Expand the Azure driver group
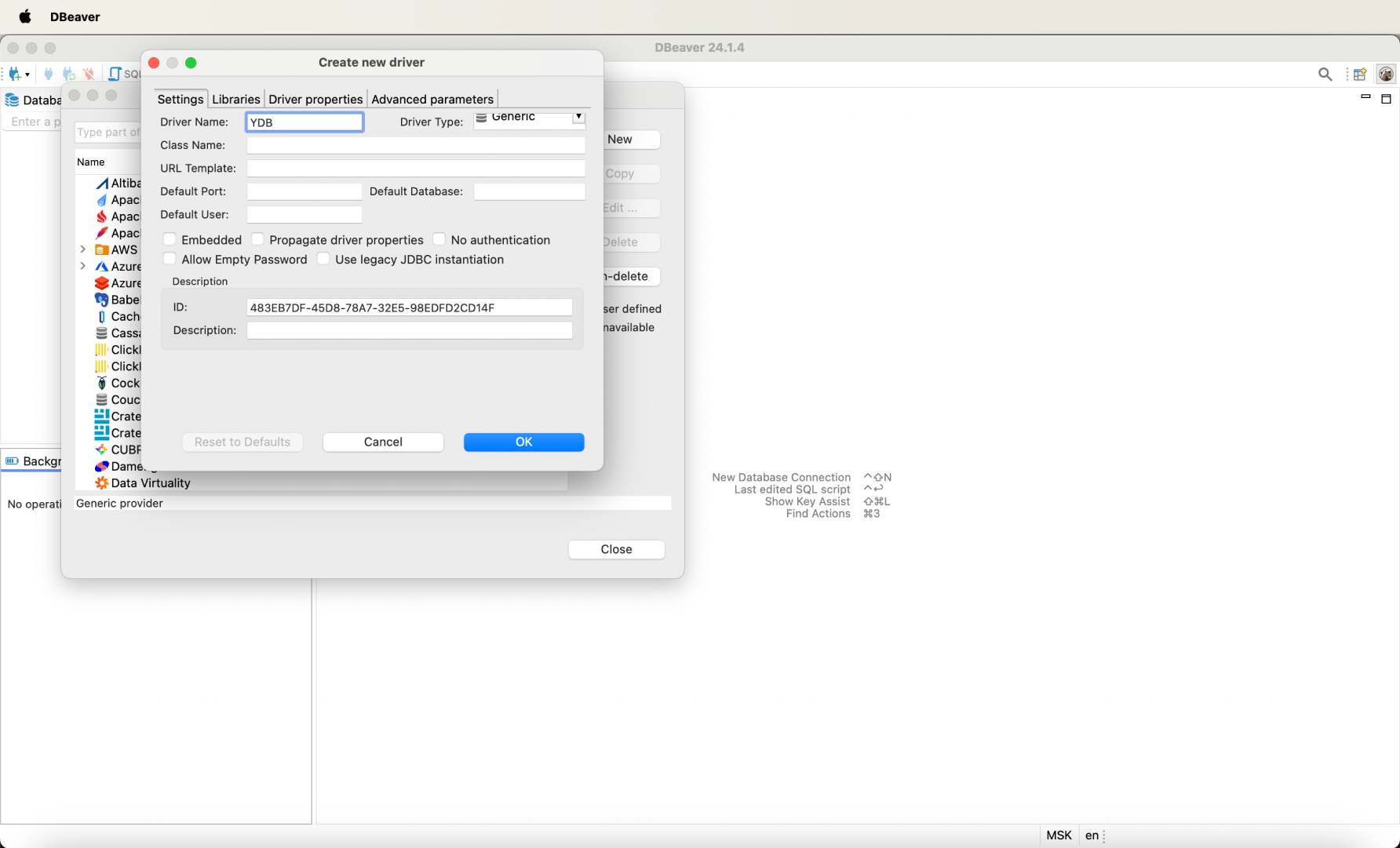This screenshot has width=1400, height=848. 83,267
